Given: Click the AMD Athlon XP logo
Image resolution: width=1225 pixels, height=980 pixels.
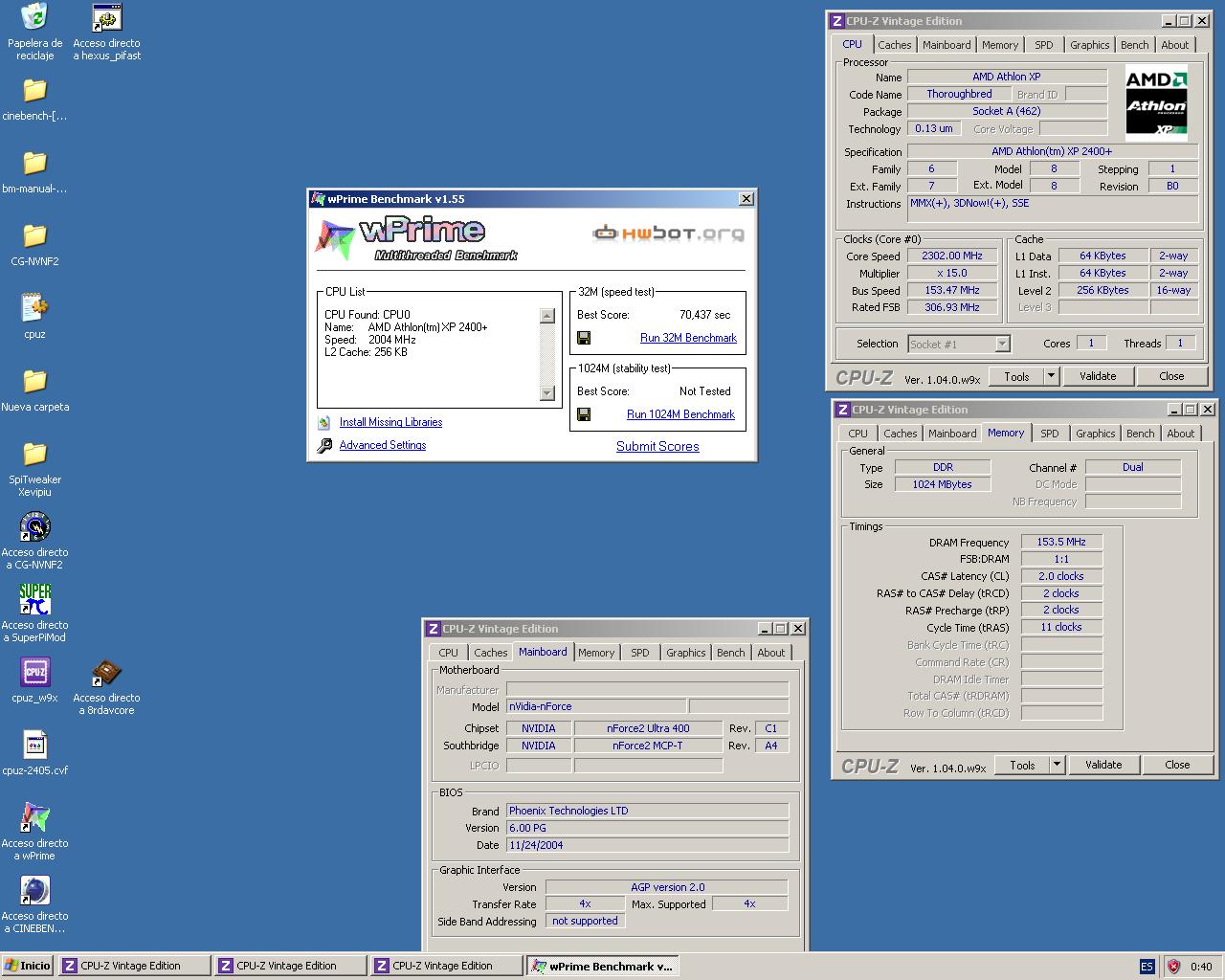Looking at the screenshot, I should 1156,102.
